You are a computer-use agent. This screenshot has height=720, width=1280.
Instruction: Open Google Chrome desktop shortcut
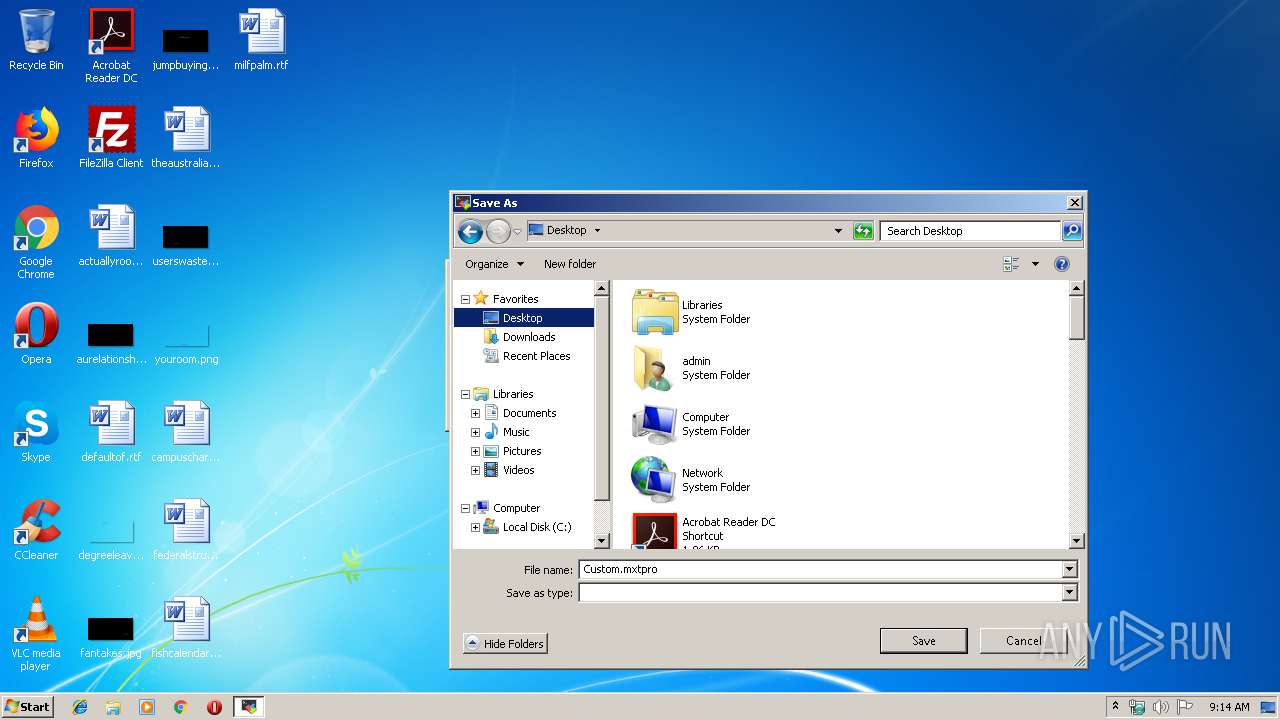tap(36, 243)
